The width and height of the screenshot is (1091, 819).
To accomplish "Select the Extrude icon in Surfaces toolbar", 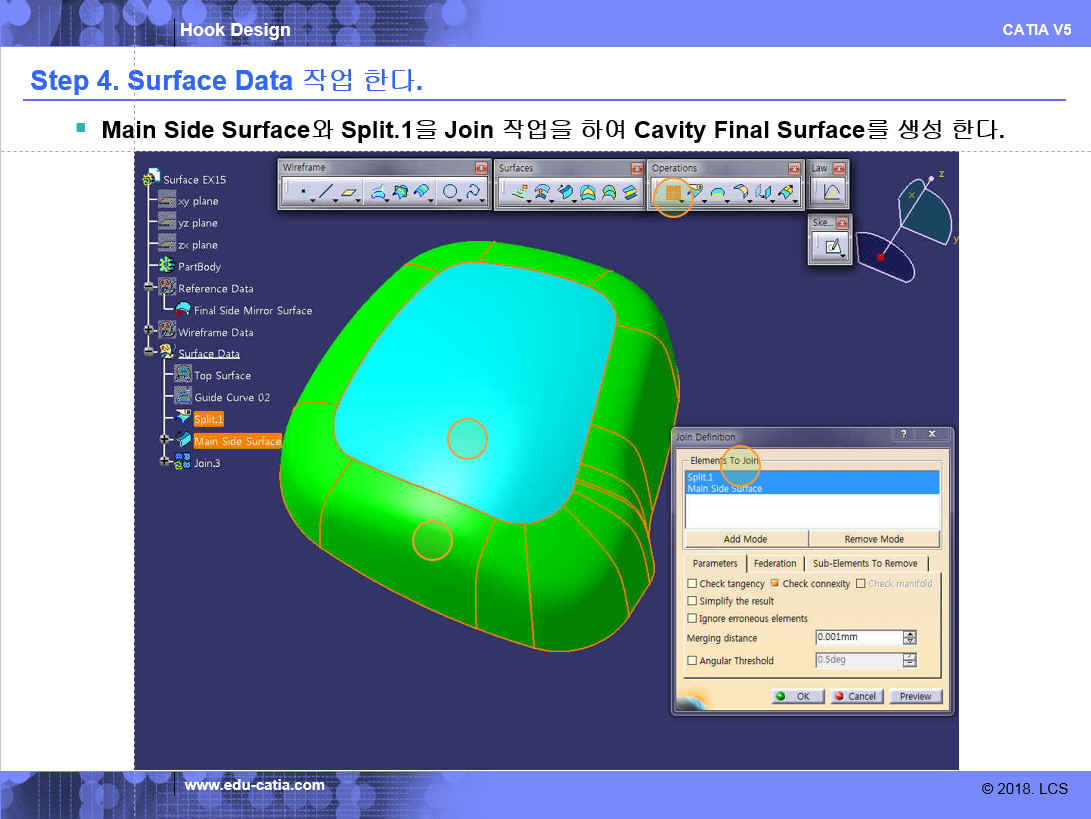I will [520, 192].
